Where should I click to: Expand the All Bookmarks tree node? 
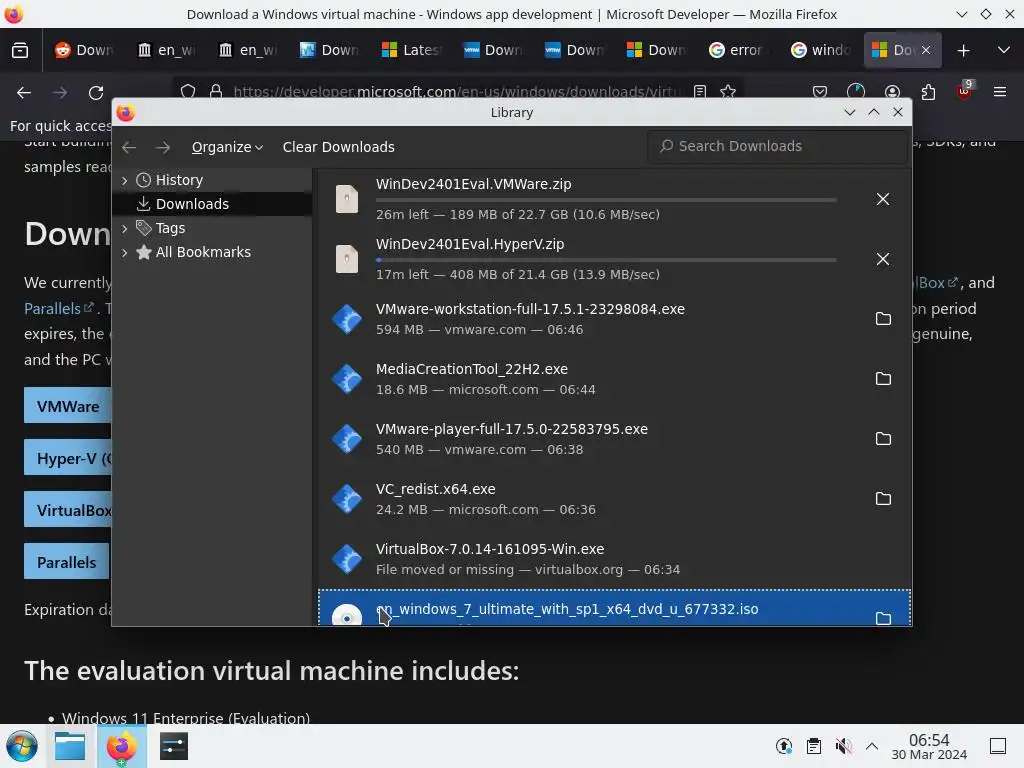[125, 252]
